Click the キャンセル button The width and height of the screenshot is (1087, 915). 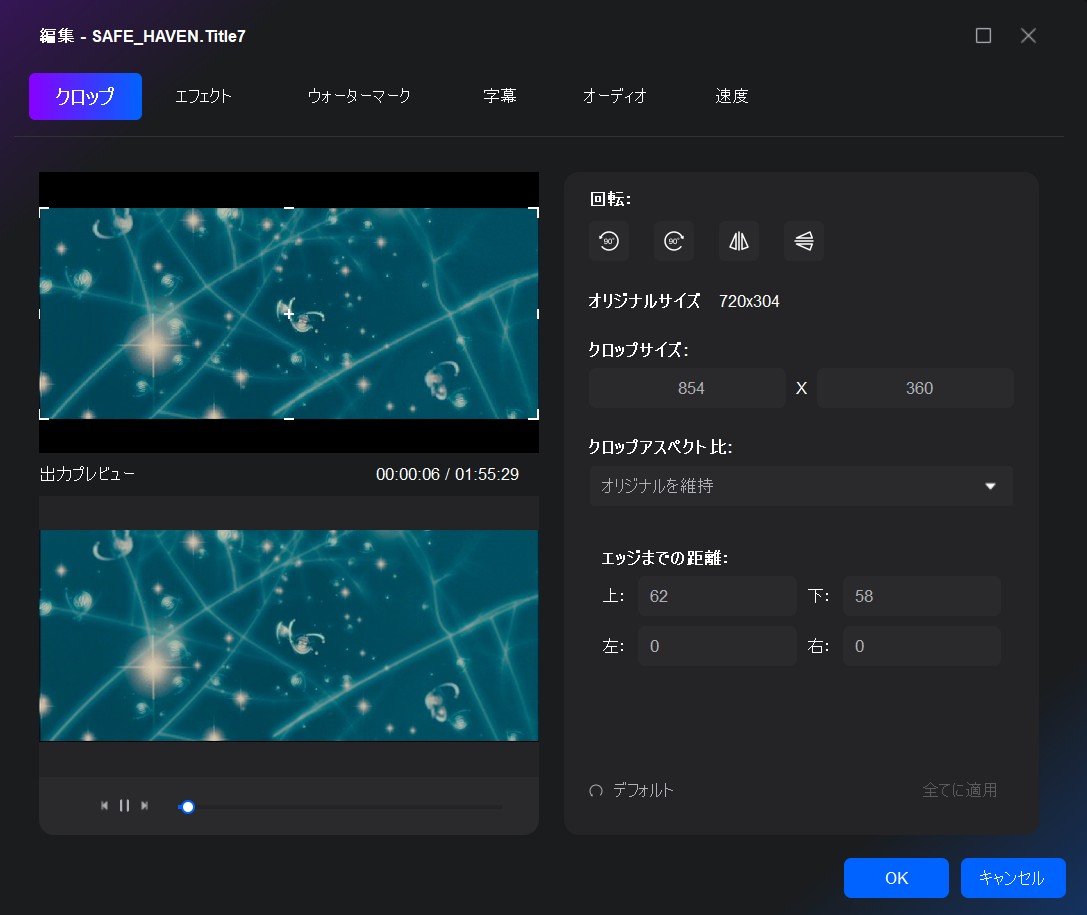(1013, 878)
